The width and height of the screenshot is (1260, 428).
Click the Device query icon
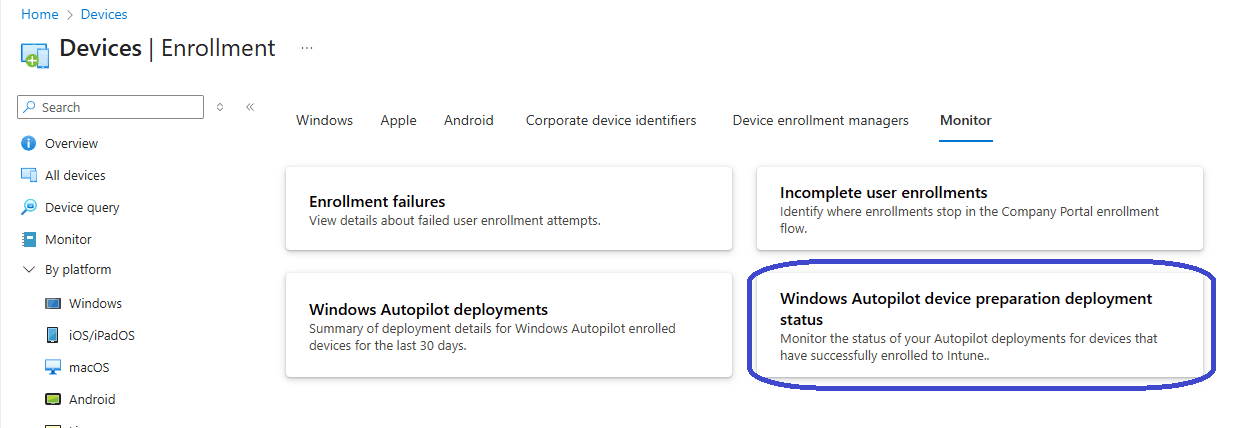29,207
